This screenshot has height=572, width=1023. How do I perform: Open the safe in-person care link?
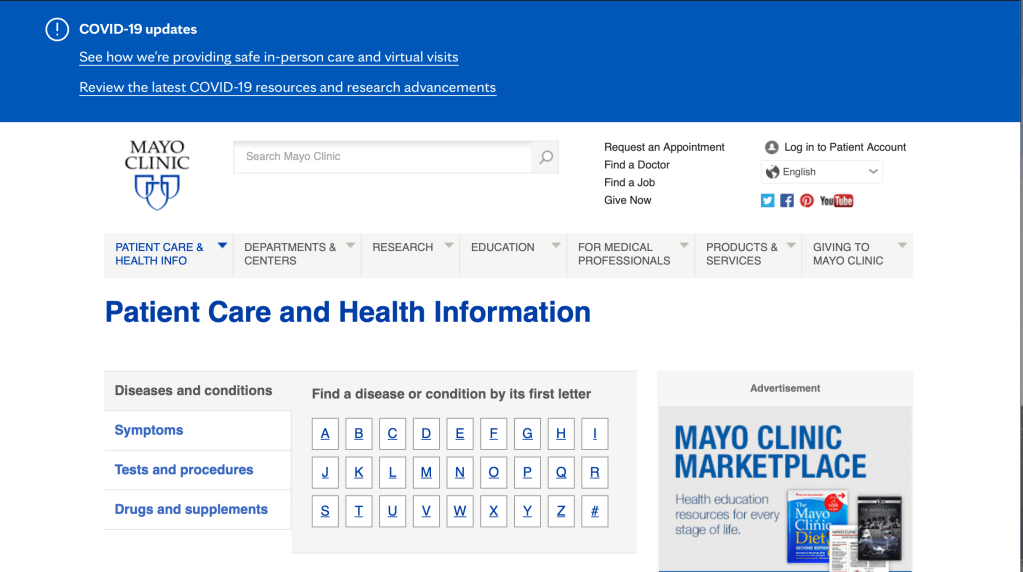pyautogui.click(x=268, y=57)
